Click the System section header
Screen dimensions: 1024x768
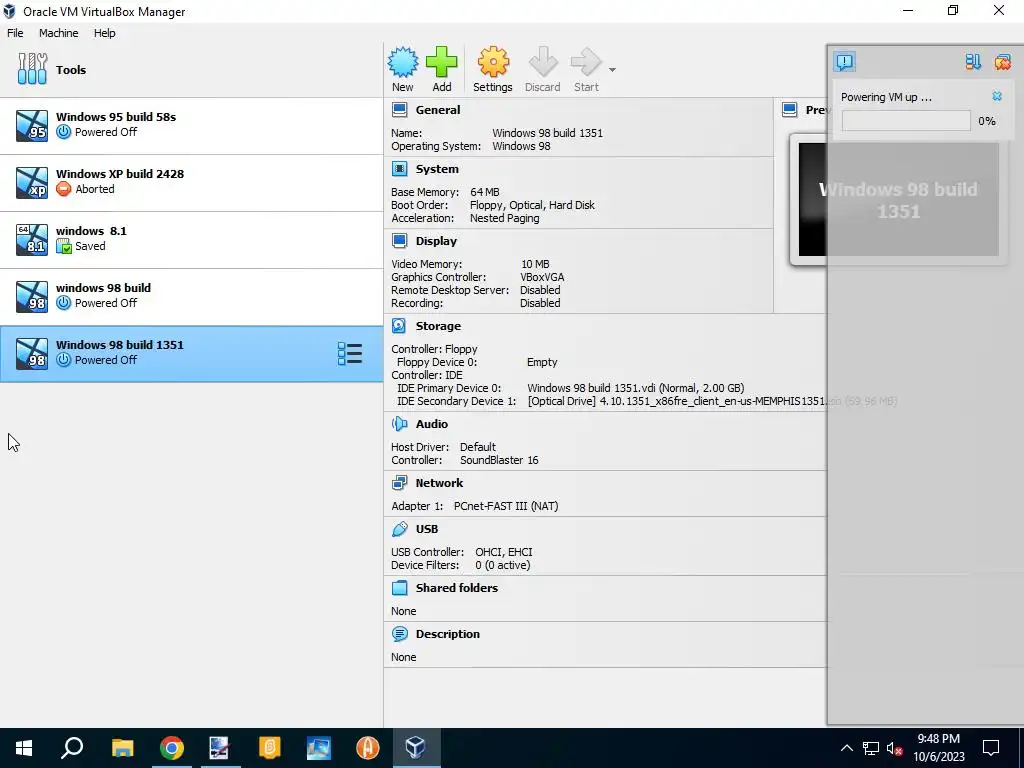(437, 168)
